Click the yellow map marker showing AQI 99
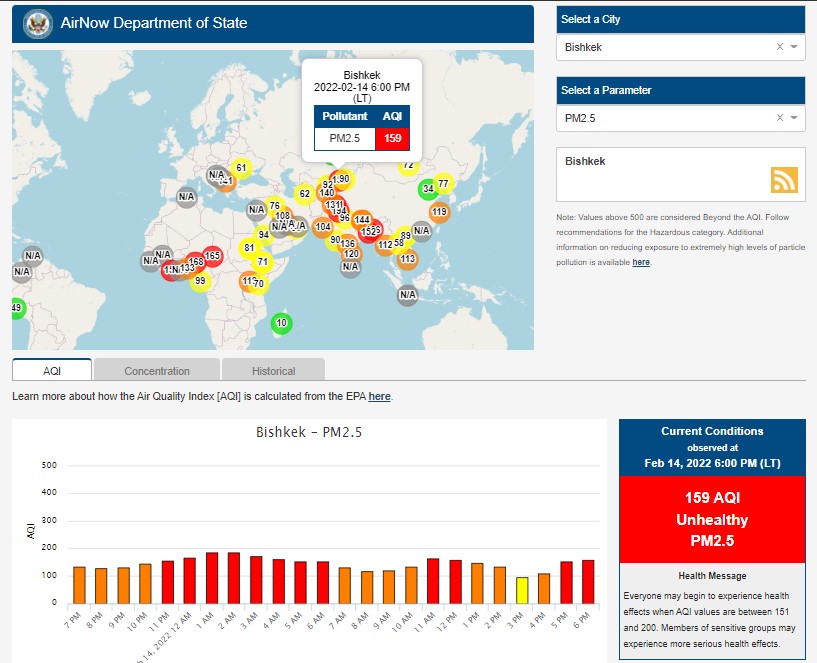The height and width of the screenshot is (663, 817). point(200,281)
